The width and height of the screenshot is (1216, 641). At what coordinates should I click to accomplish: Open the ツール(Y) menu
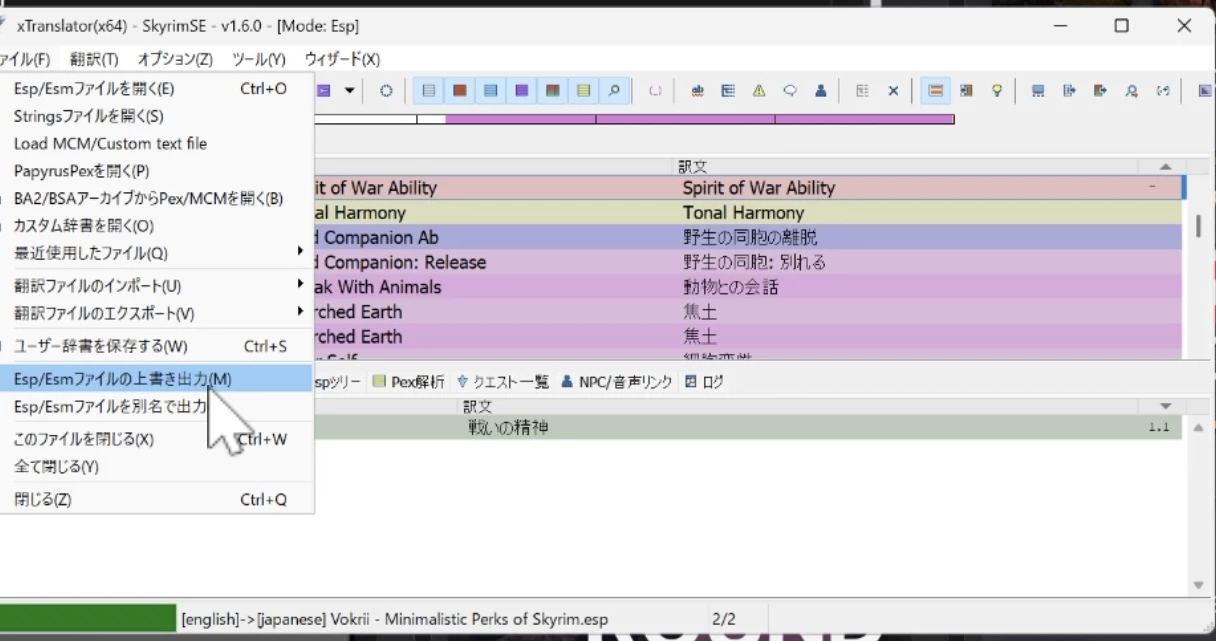(x=259, y=59)
